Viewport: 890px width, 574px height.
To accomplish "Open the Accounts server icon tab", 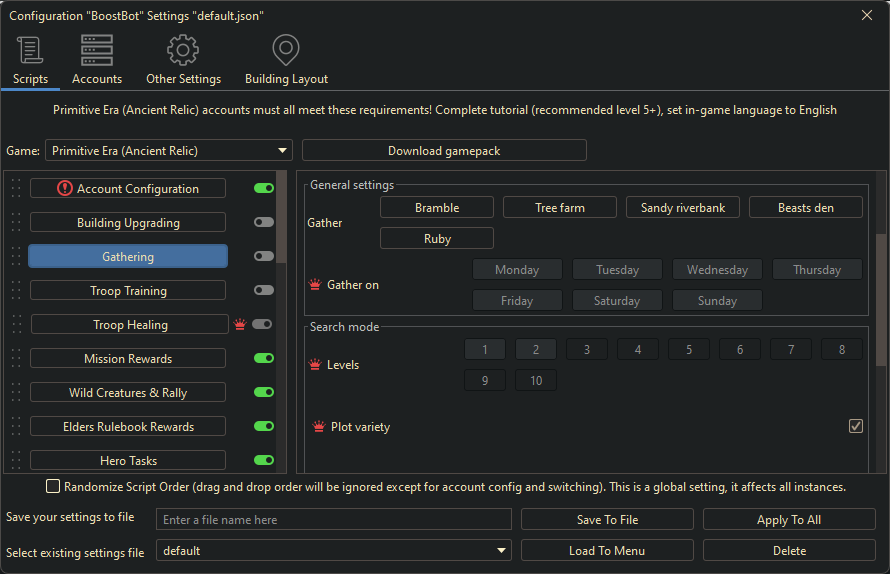I will [97, 51].
